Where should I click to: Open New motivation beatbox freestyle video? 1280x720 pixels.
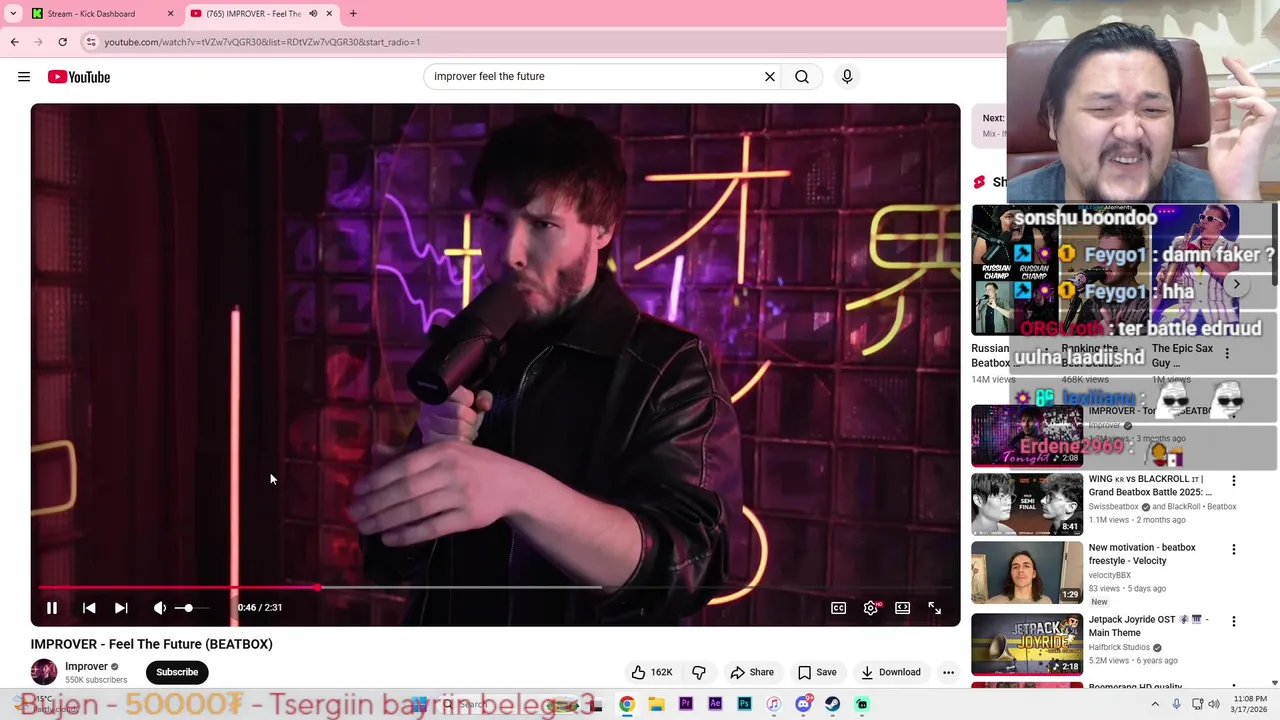pos(1027,573)
